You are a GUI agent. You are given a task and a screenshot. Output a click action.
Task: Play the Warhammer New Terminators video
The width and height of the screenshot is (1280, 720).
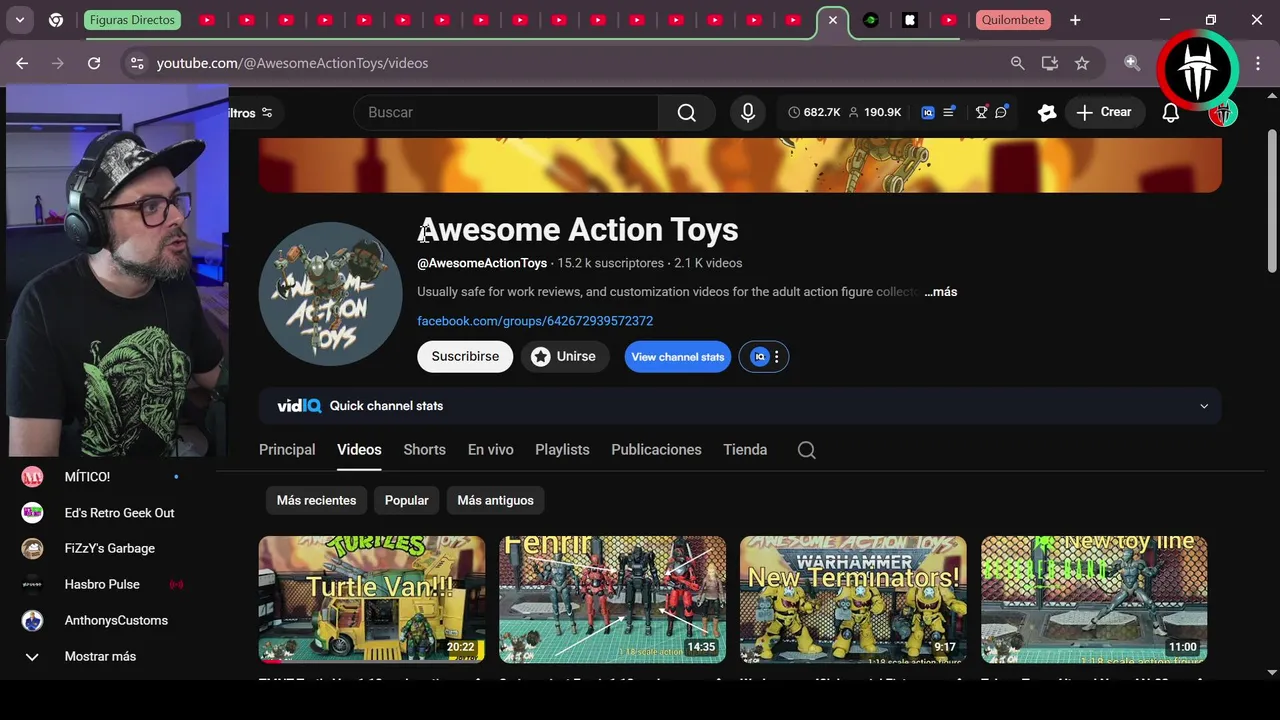tap(853, 599)
